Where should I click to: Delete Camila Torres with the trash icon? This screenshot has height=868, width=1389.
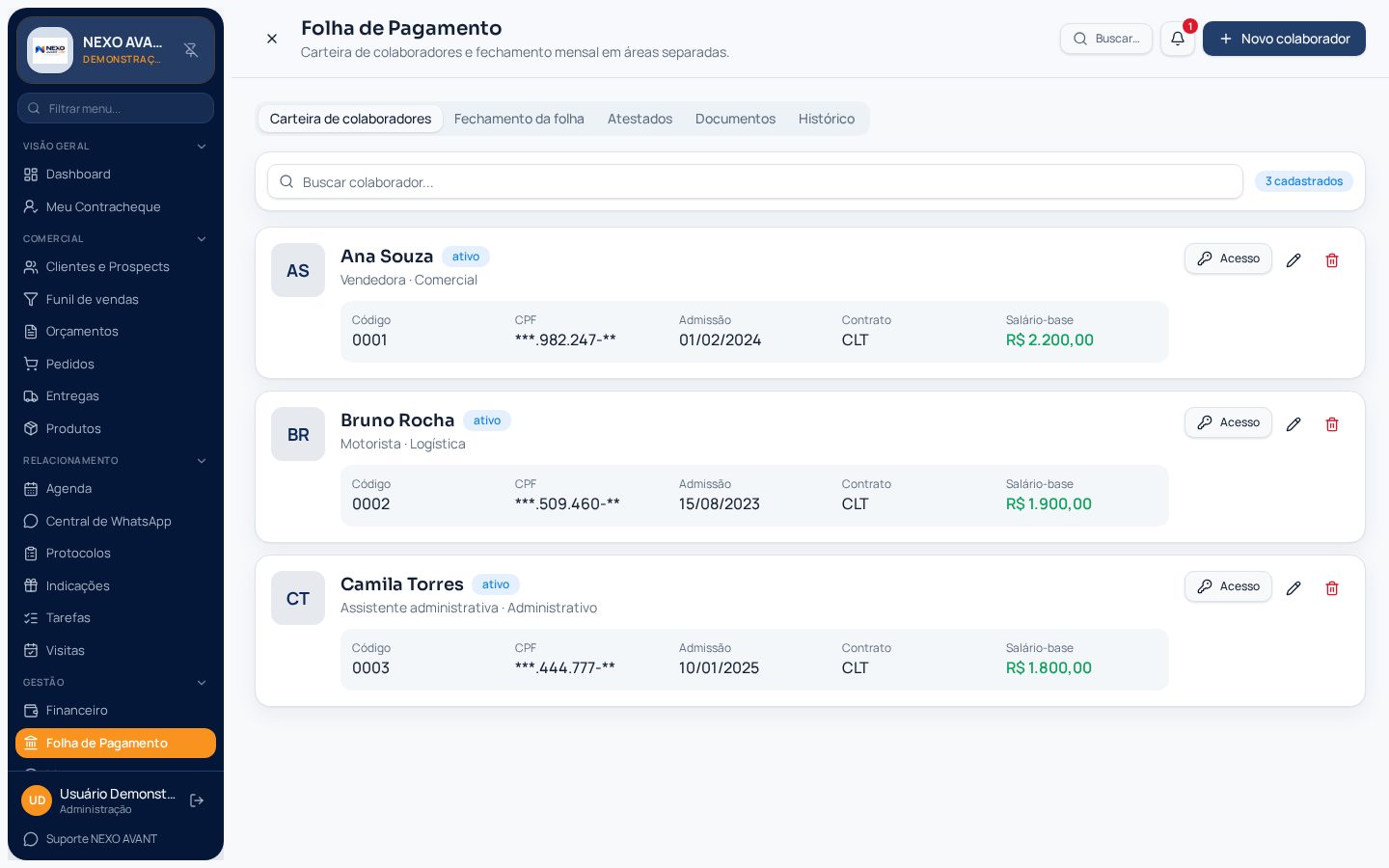pyautogui.click(x=1332, y=588)
